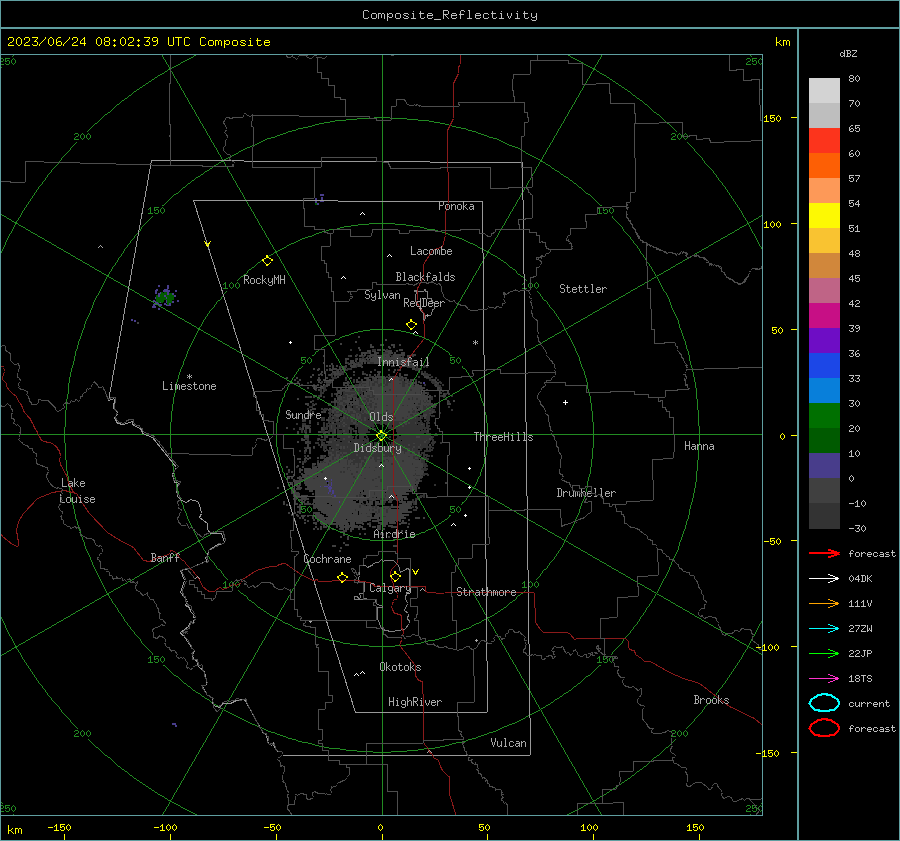This screenshot has height=841, width=900.
Task: Click the Calgary city label
Action: pos(390,588)
